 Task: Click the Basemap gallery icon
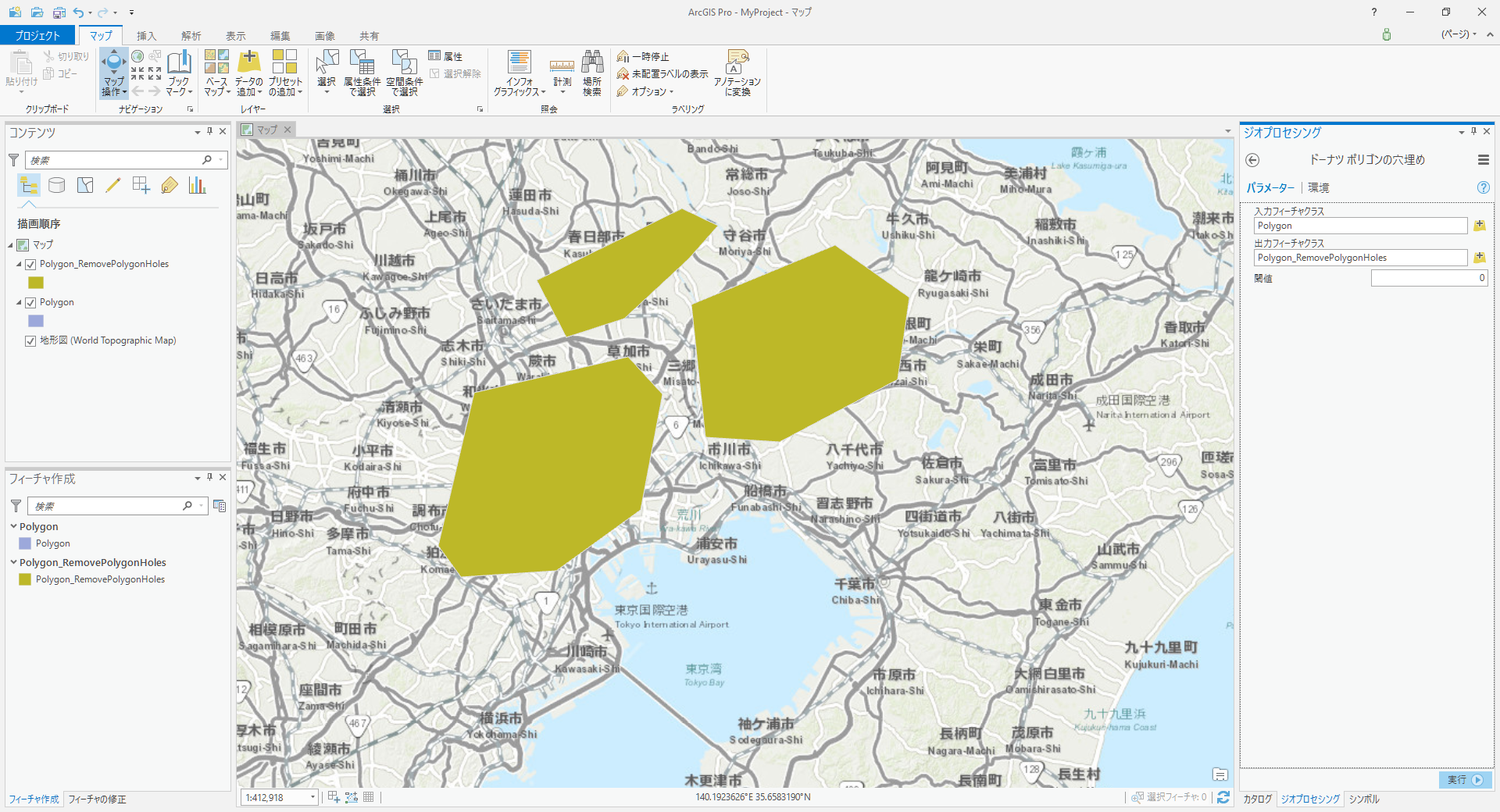point(216,62)
